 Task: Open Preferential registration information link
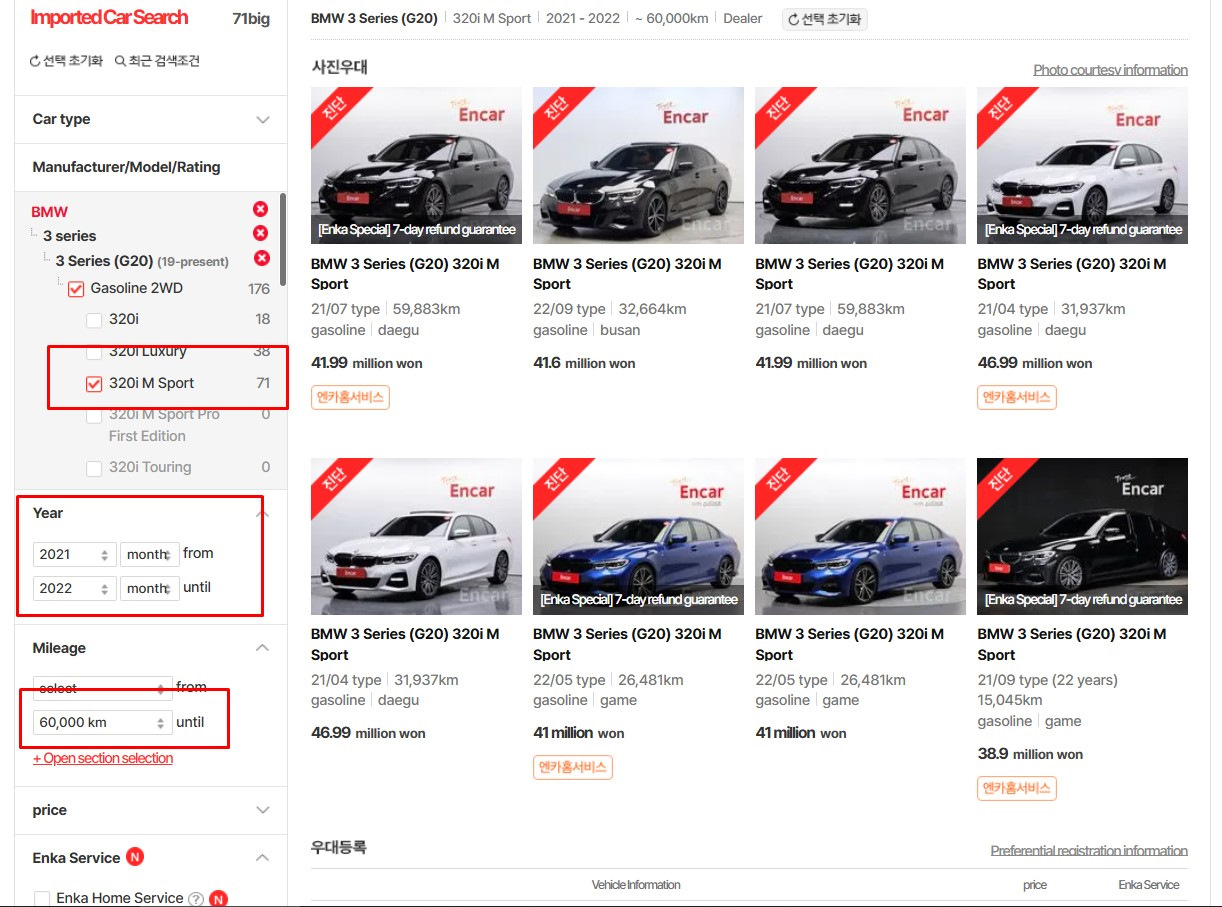point(1089,851)
